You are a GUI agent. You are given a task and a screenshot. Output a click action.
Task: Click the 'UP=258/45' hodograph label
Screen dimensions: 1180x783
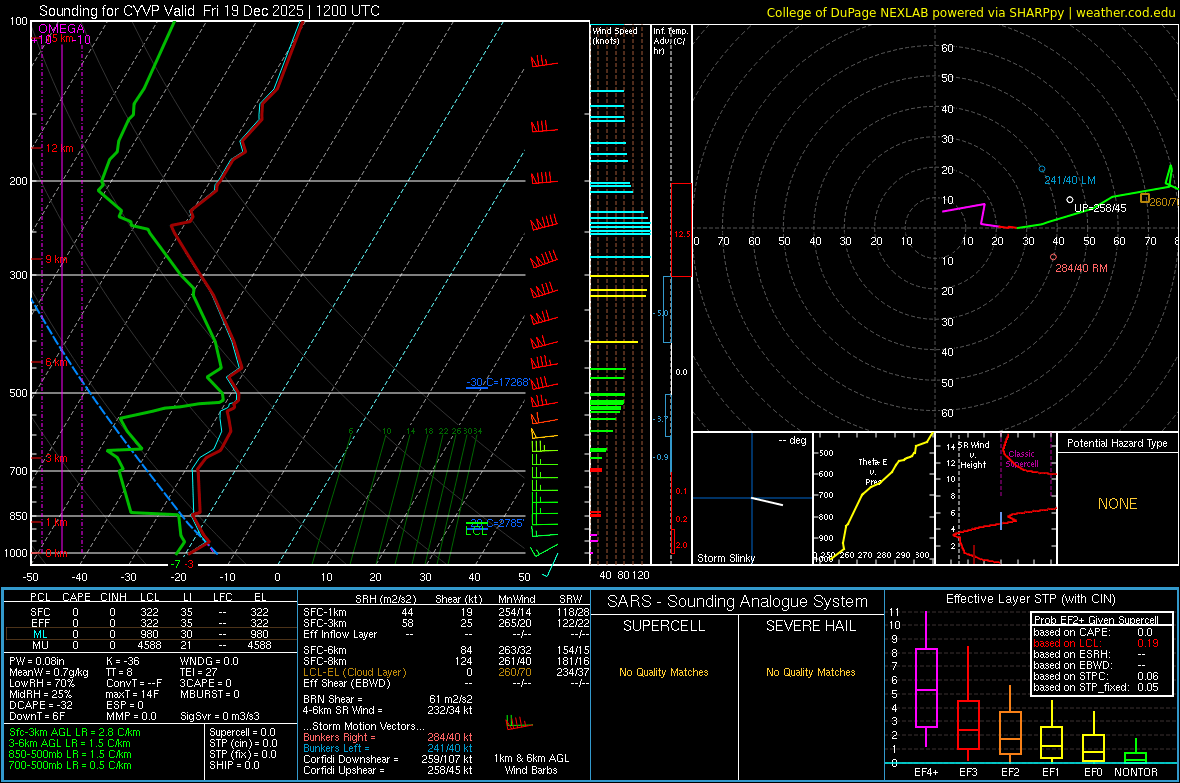click(x=1099, y=208)
